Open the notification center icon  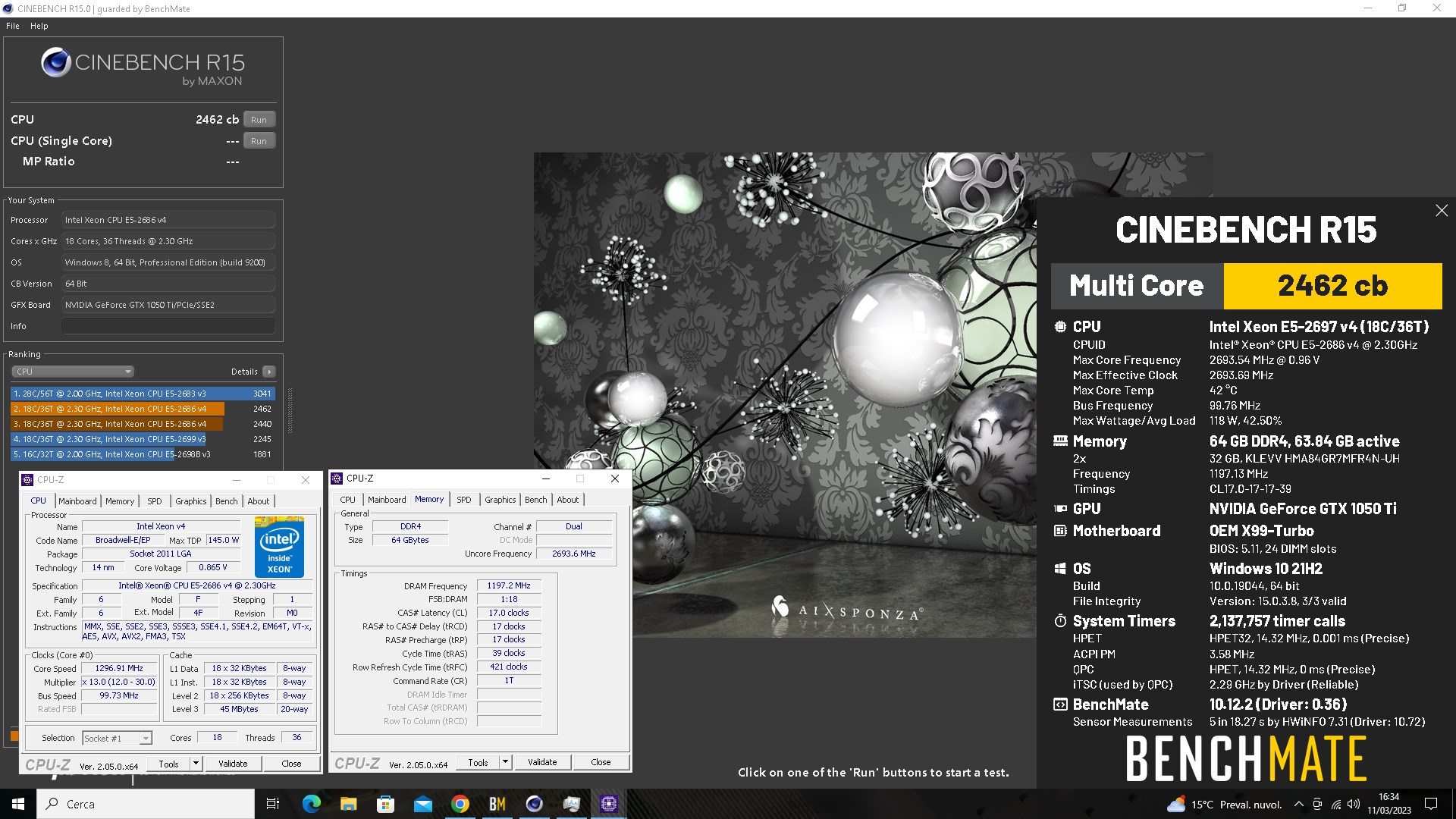[1431, 805]
